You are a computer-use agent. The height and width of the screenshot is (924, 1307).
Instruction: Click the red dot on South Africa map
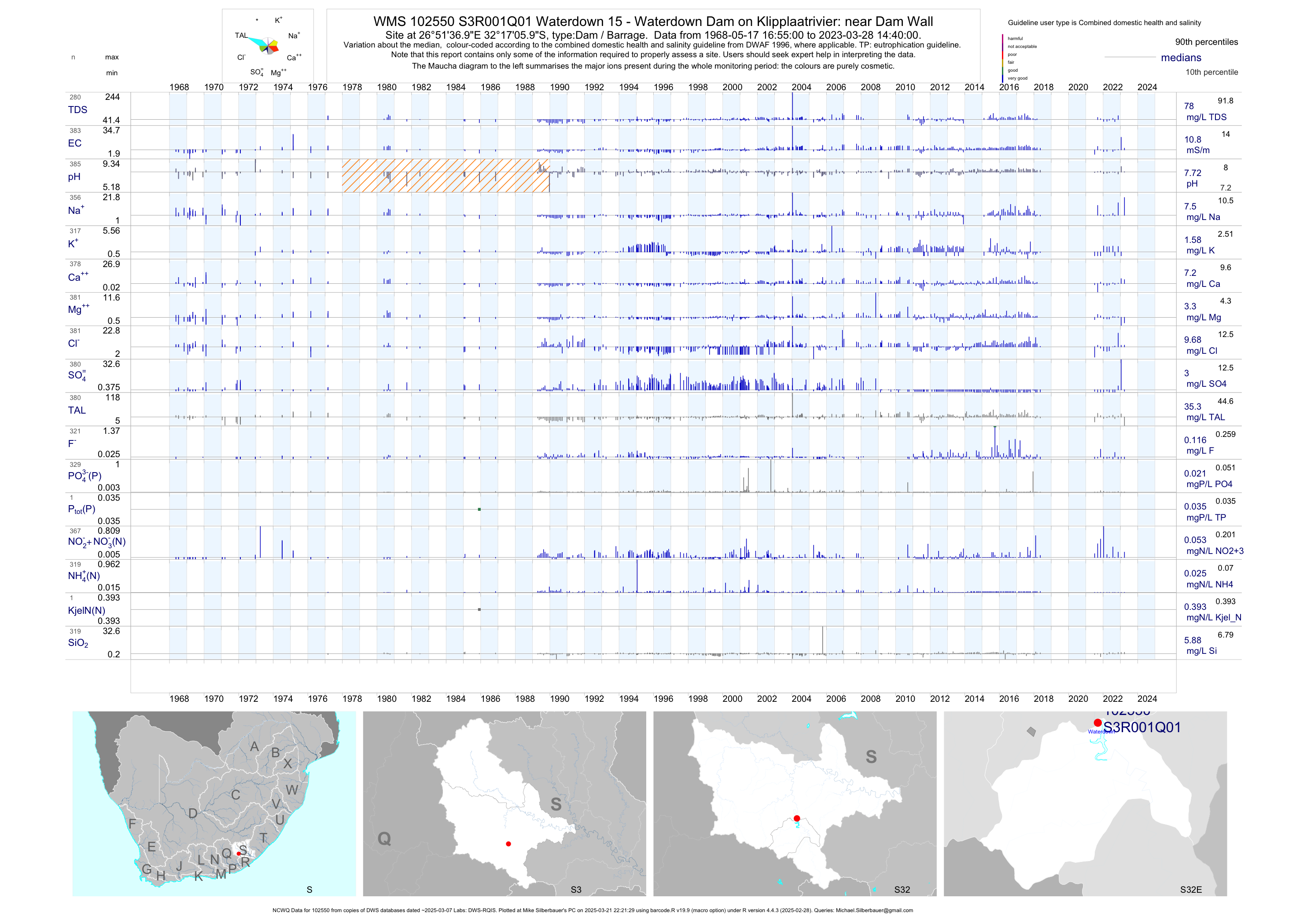(x=239, y=854)
